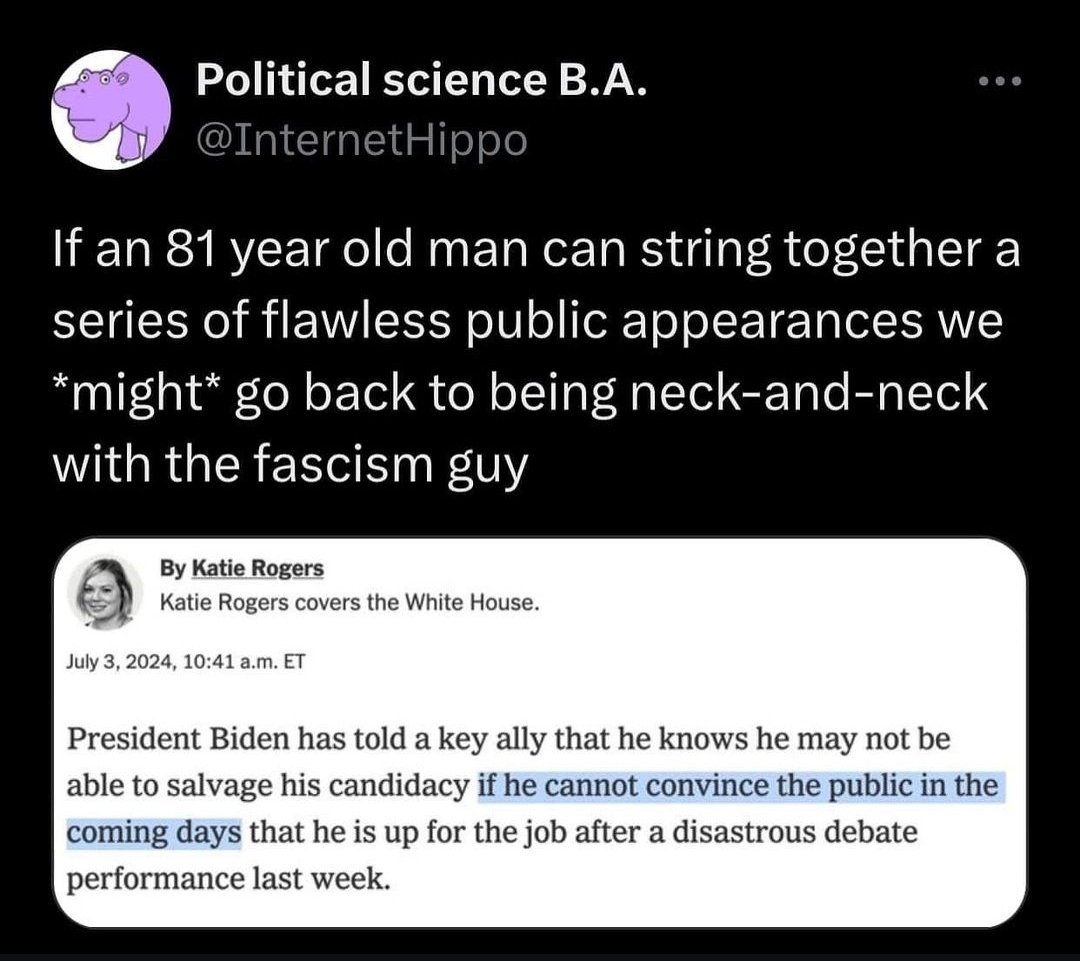This screenshot has width=1080, height=961.
Task: Click "Katie Rogers covers the White House." line
Action: click(350, 603)
